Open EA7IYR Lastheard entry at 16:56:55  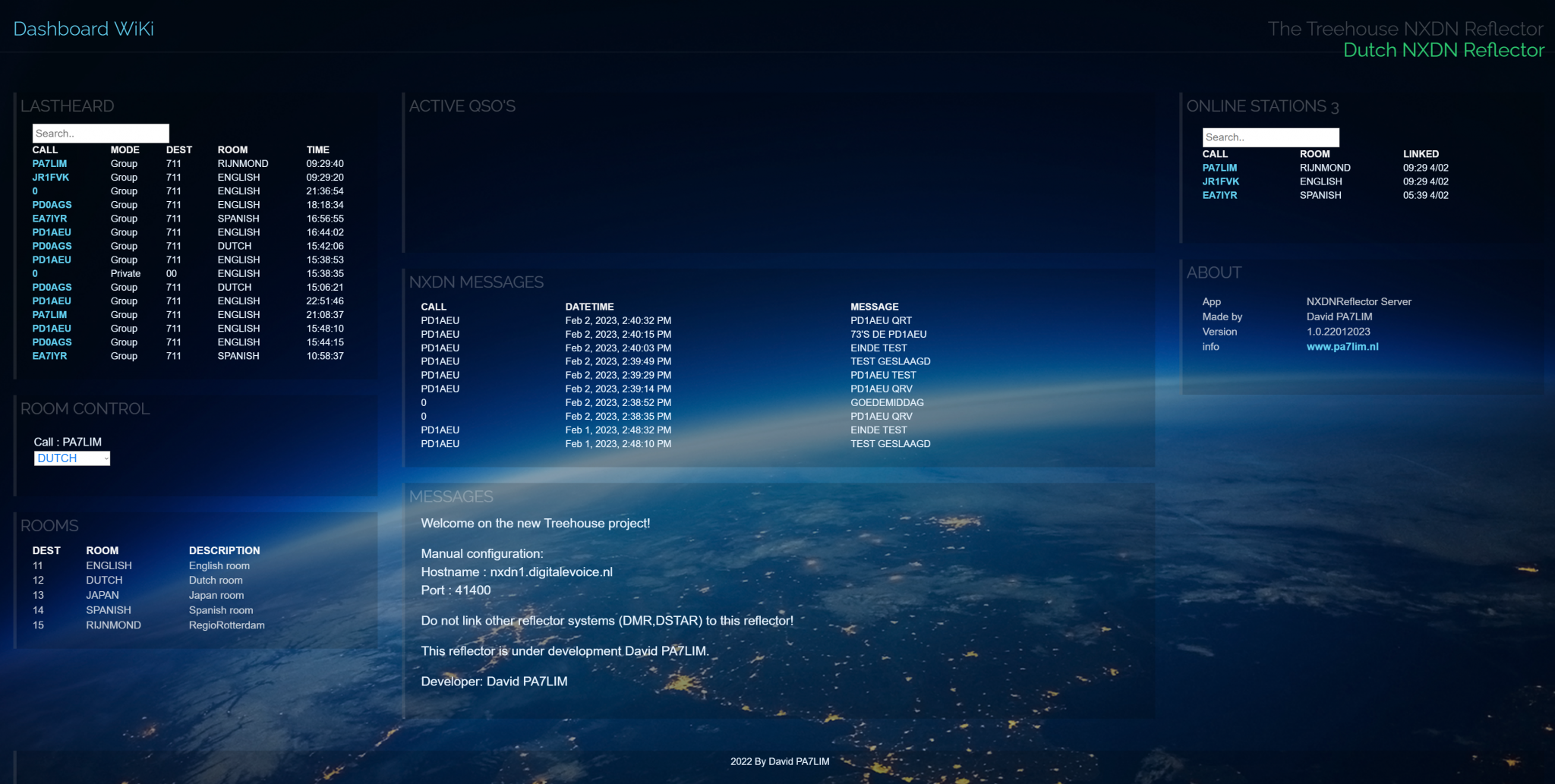49,219
